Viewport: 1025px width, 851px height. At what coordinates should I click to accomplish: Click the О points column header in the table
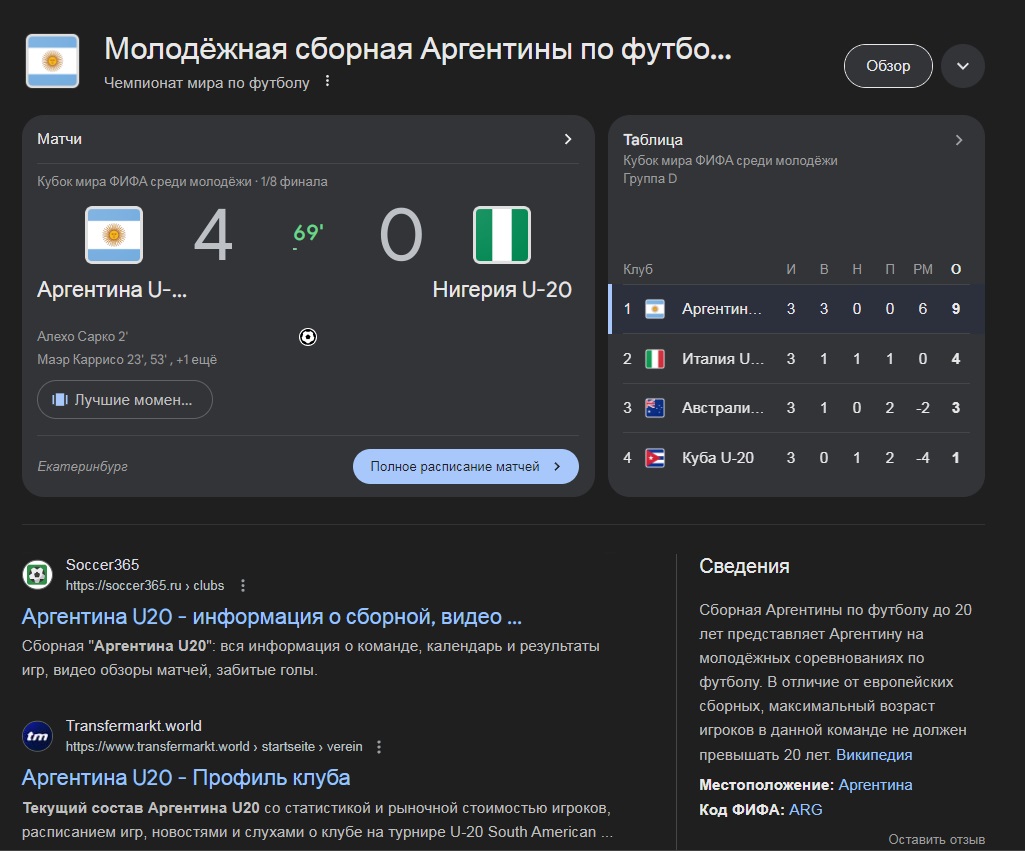(x=955, y=269)
